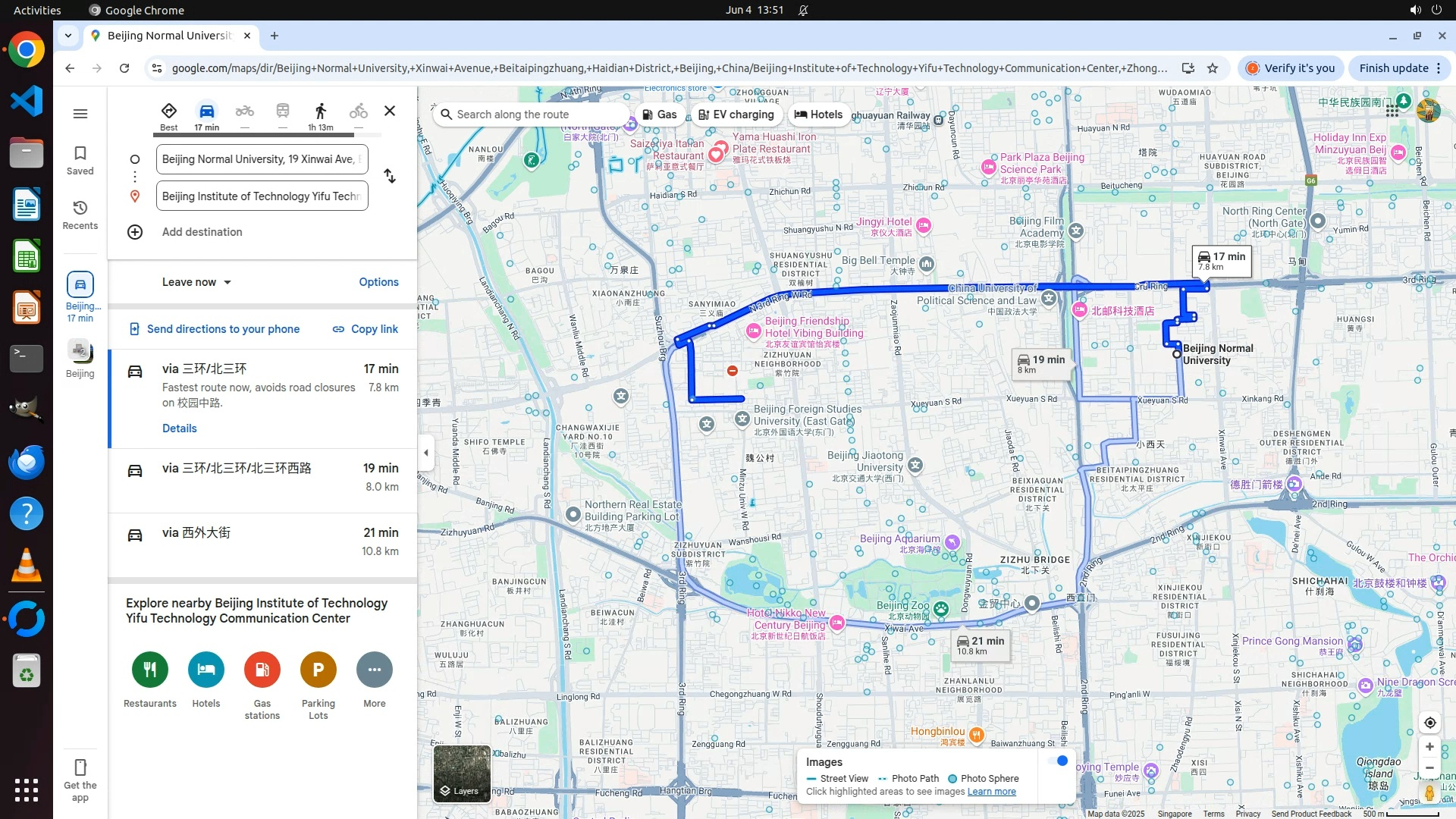Zoom in the map with plus

pos(1429,747)
